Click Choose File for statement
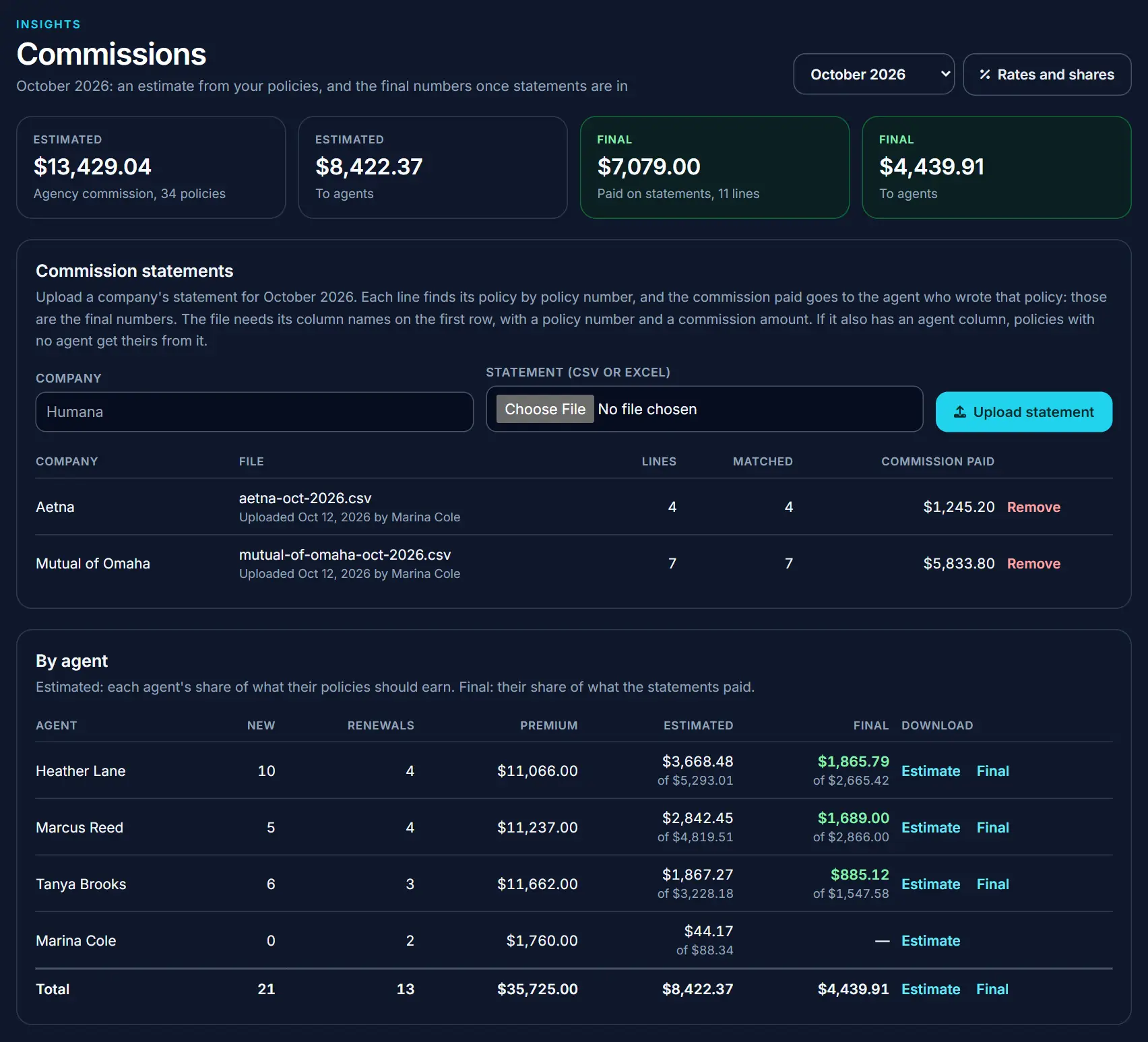1148x1042 pixels. (545, 409)
